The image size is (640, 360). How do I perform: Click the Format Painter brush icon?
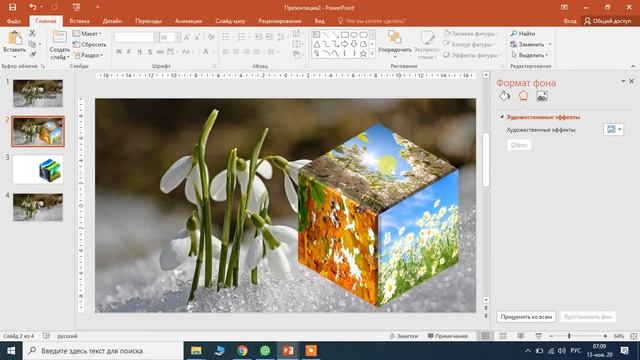point(32,54)
